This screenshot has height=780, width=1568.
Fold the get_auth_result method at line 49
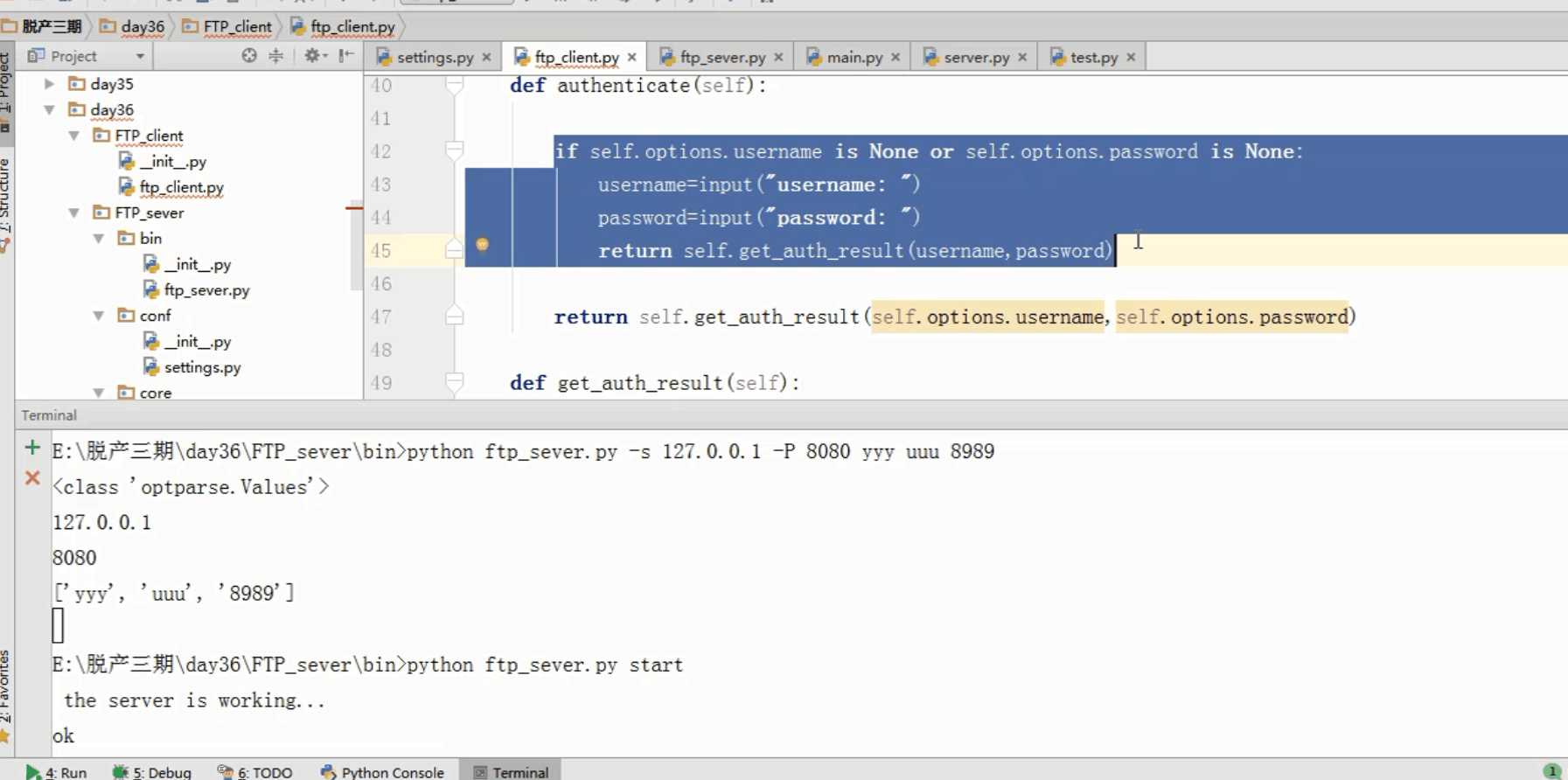pos(454,382)
